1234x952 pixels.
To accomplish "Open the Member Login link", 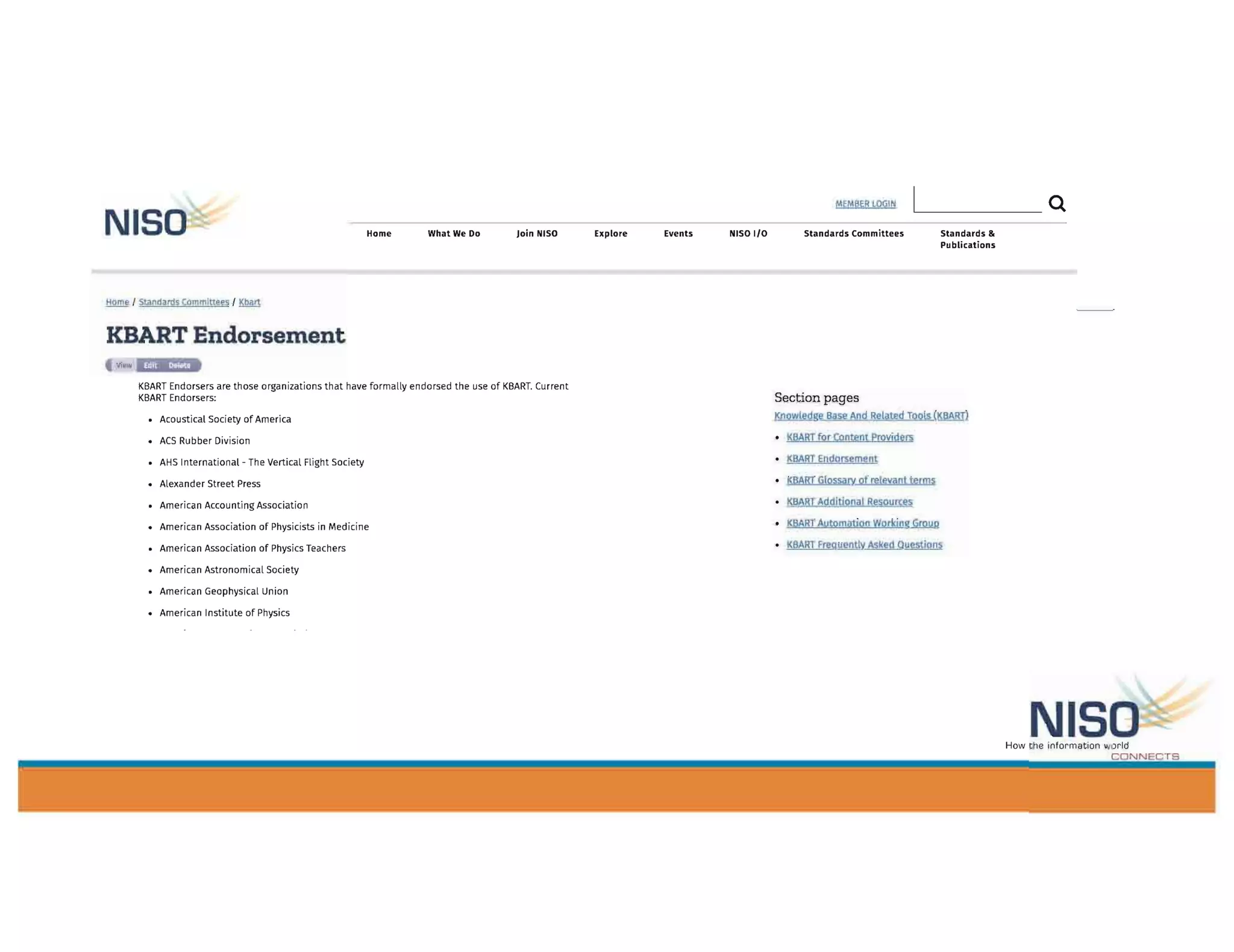I will pyautogui.click(x=865, y=204).
